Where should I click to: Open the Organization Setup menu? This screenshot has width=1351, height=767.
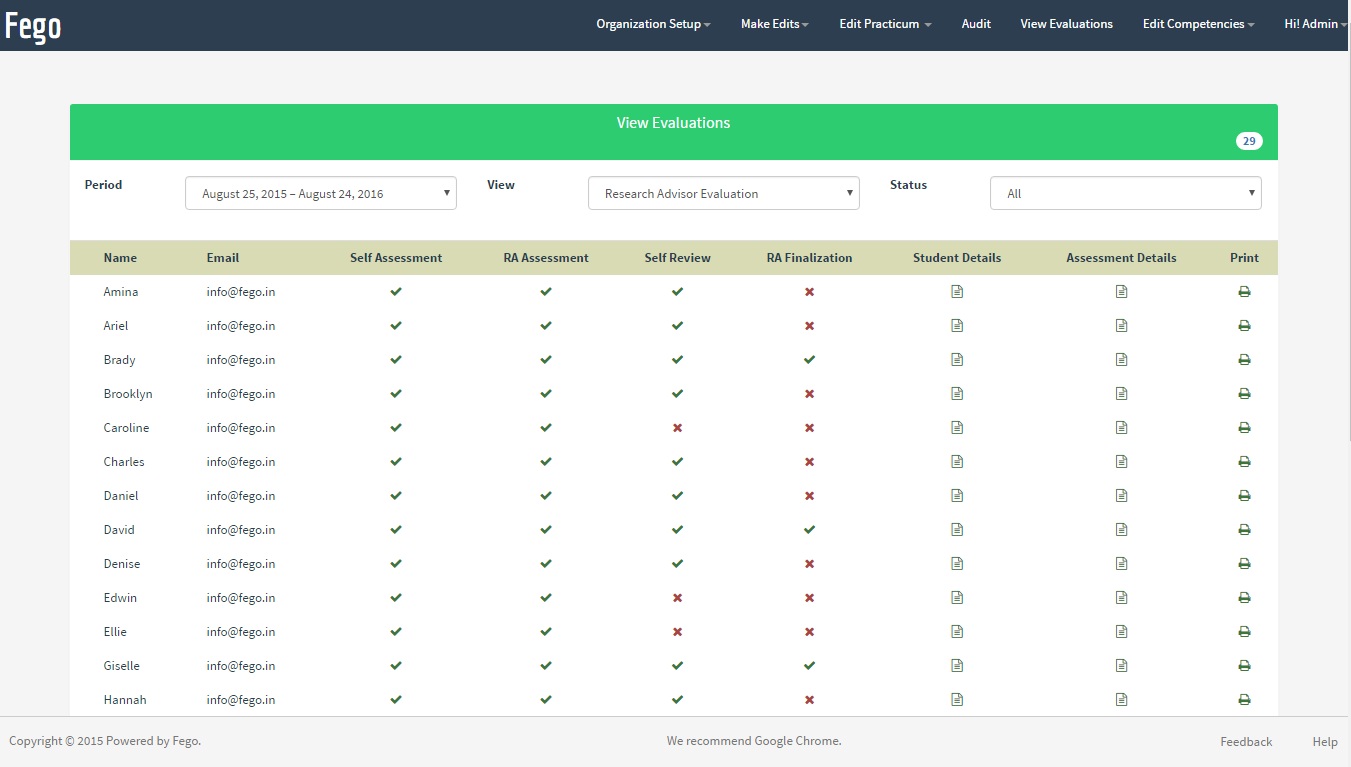652,24
